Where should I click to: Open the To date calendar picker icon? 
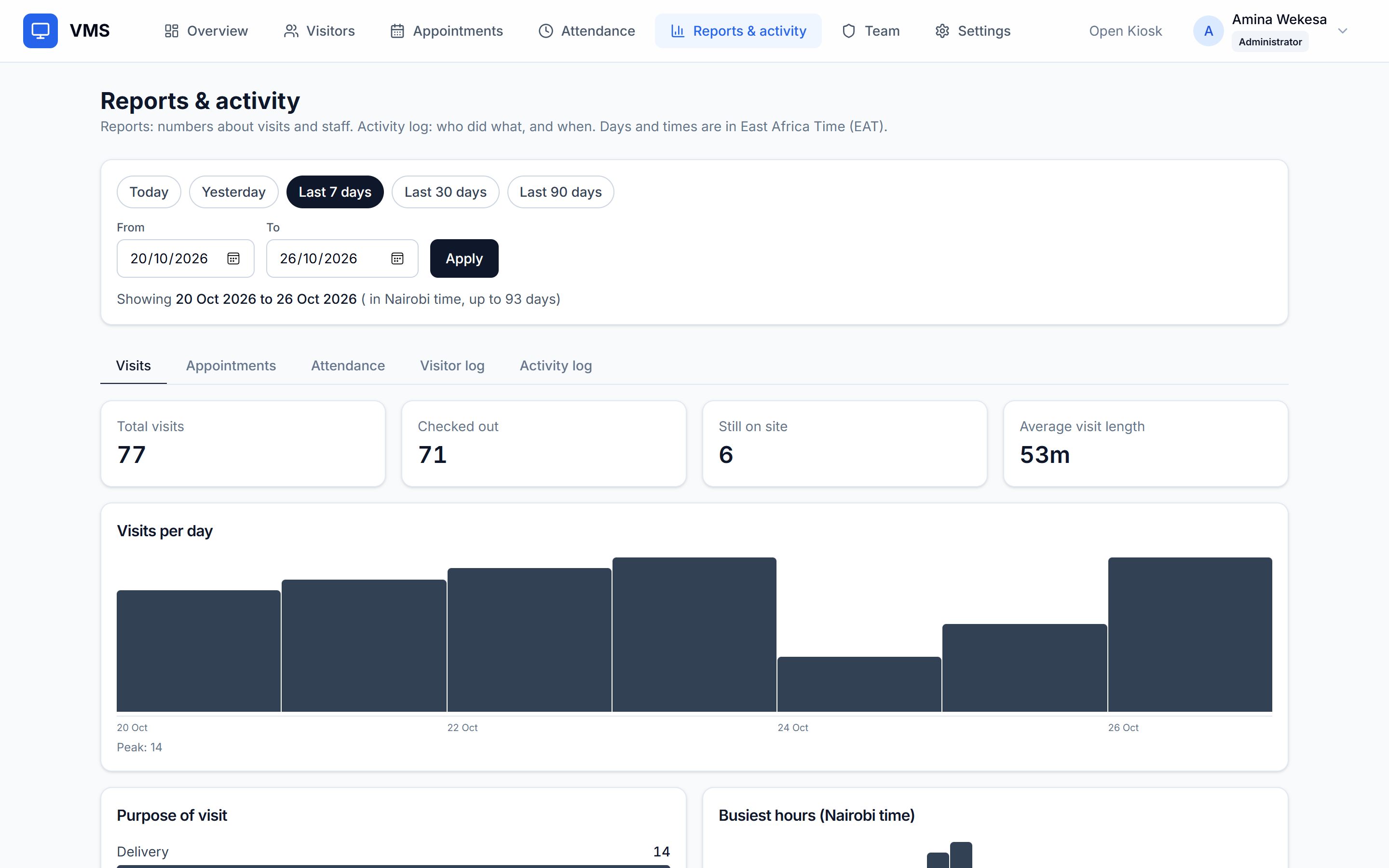[397, 258]
